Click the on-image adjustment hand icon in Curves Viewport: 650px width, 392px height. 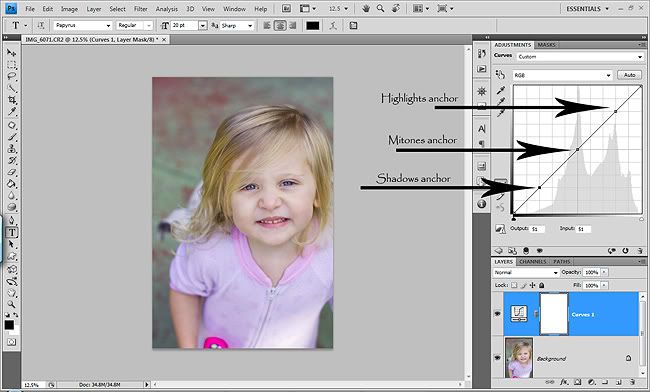click(x=500, y=75)
